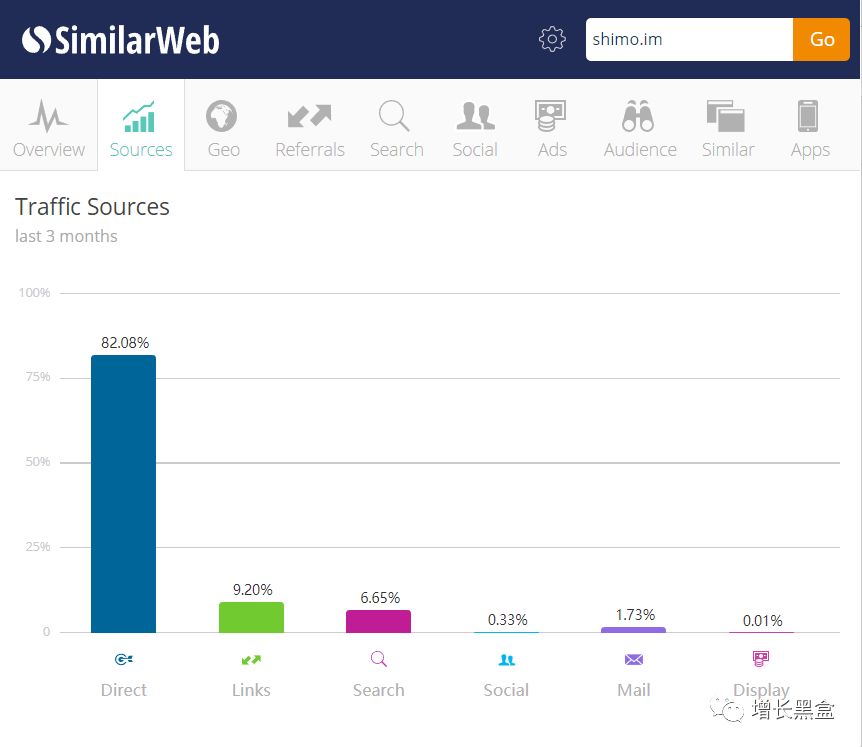
Task: Click the Search magnifier tab icon
Action: (395, 116)
